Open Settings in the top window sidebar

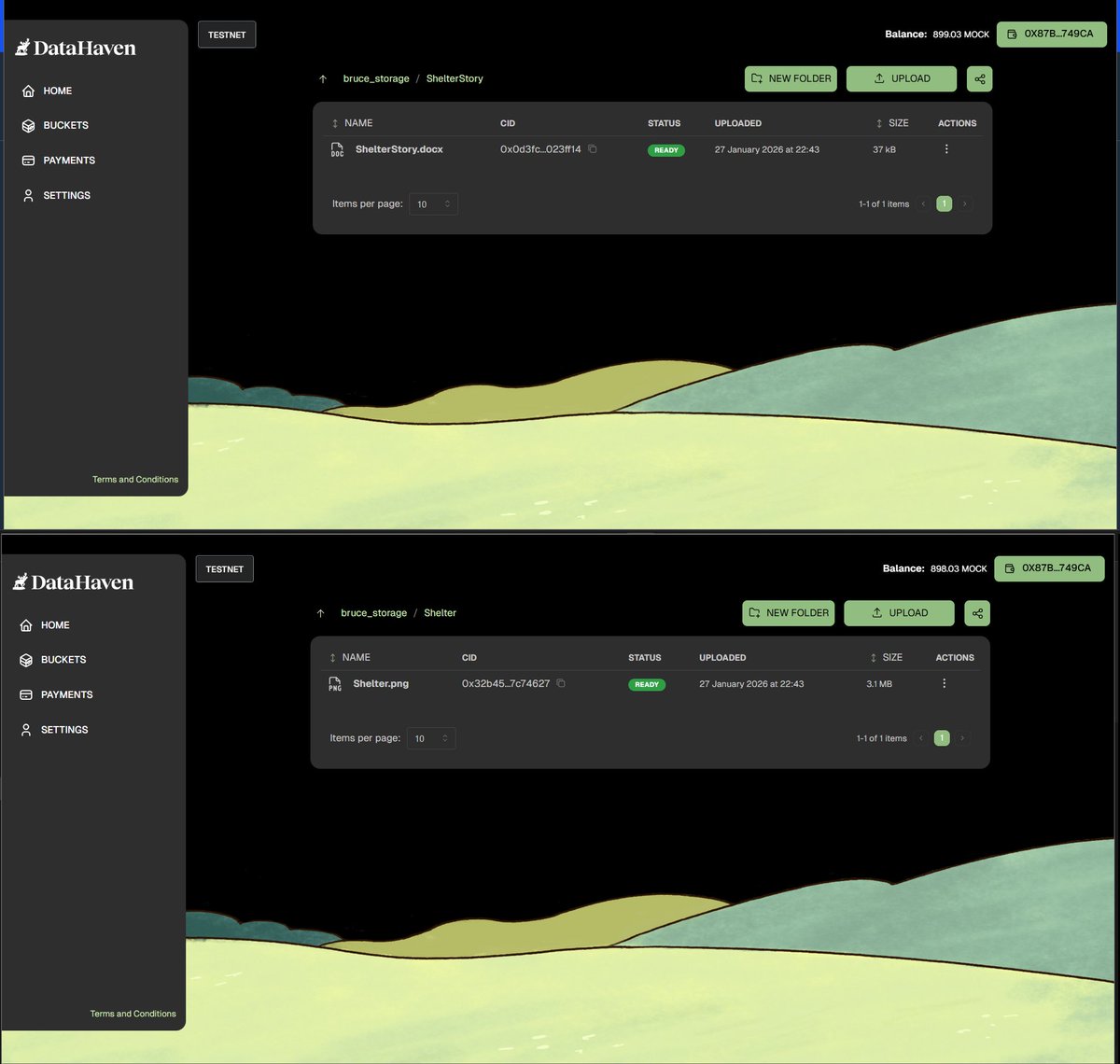coord(56,195)
